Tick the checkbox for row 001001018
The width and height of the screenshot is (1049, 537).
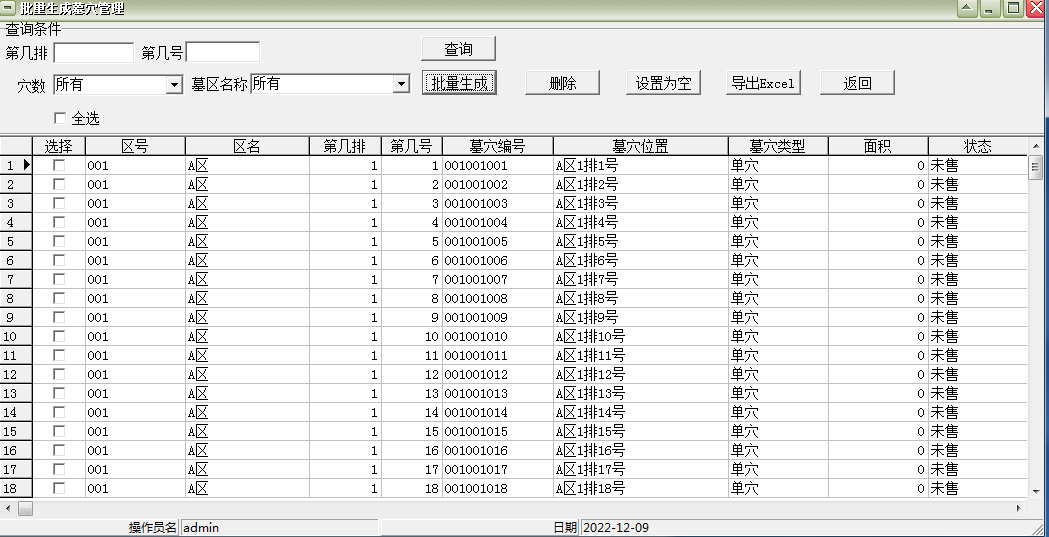tap(60, 488)
